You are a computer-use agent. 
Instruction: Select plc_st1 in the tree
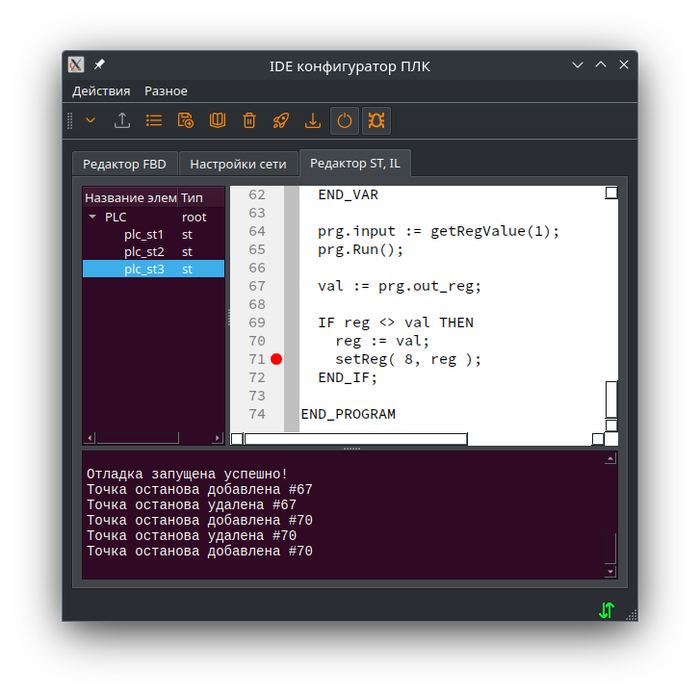(144, 234)
